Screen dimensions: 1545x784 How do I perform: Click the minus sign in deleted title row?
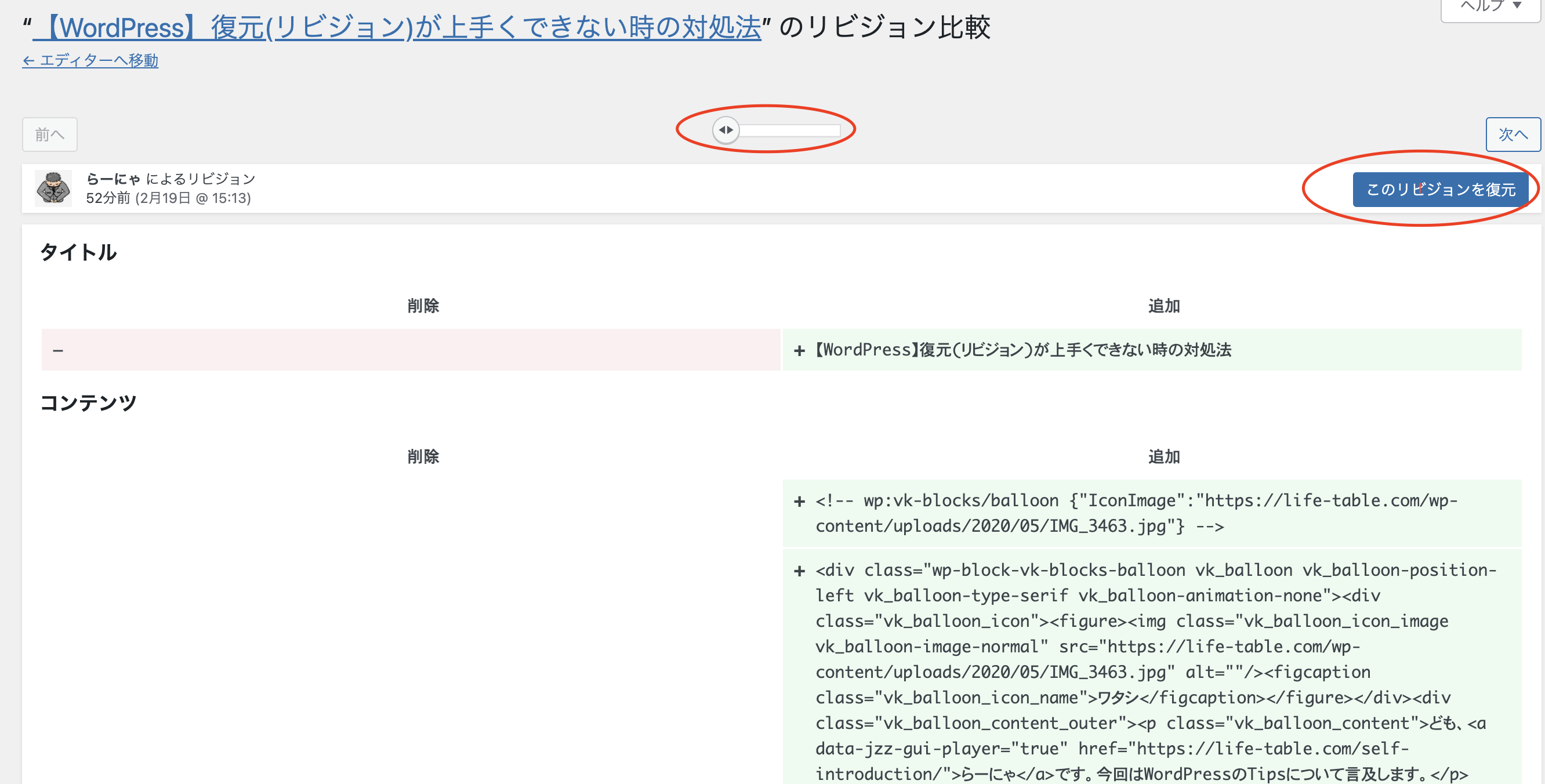58,350
